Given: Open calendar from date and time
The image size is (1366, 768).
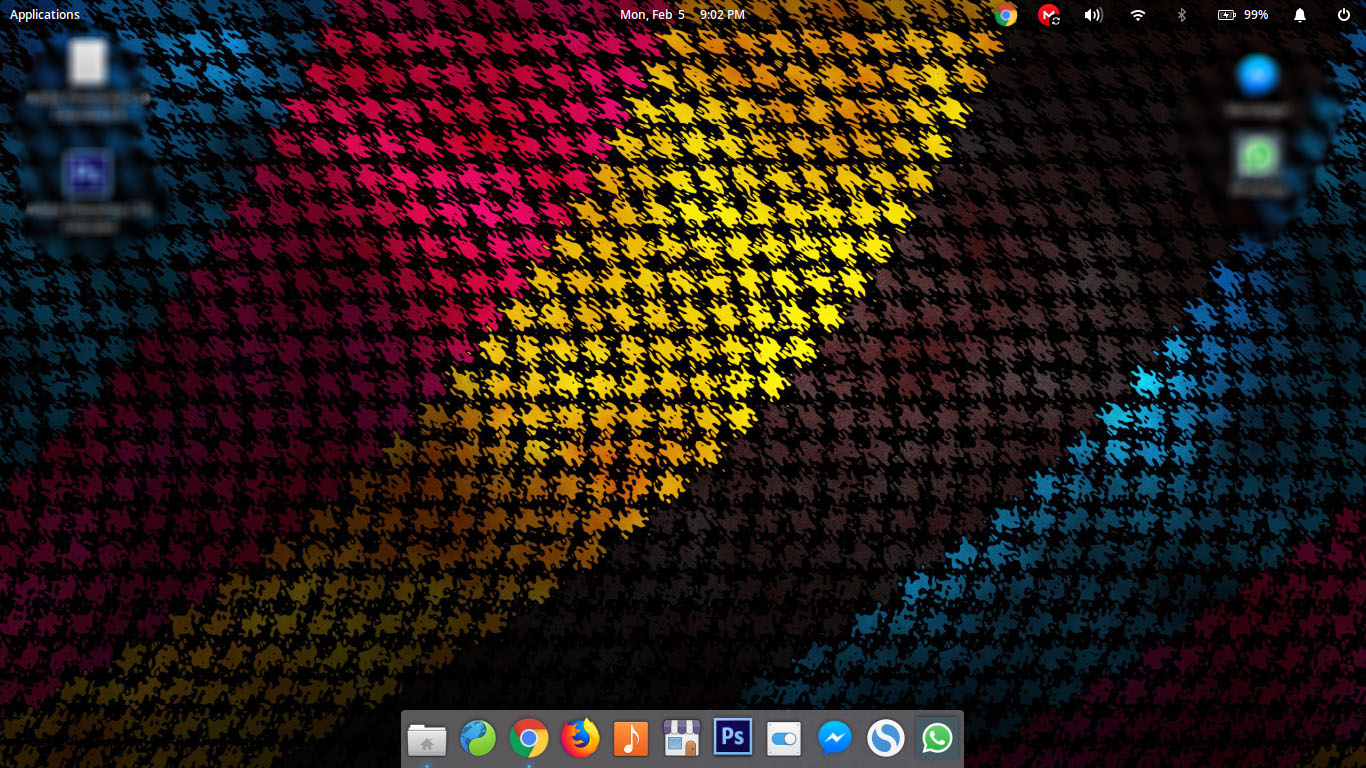Looking at the screenshot, I should pyautogui.click(x=682, y=15).
